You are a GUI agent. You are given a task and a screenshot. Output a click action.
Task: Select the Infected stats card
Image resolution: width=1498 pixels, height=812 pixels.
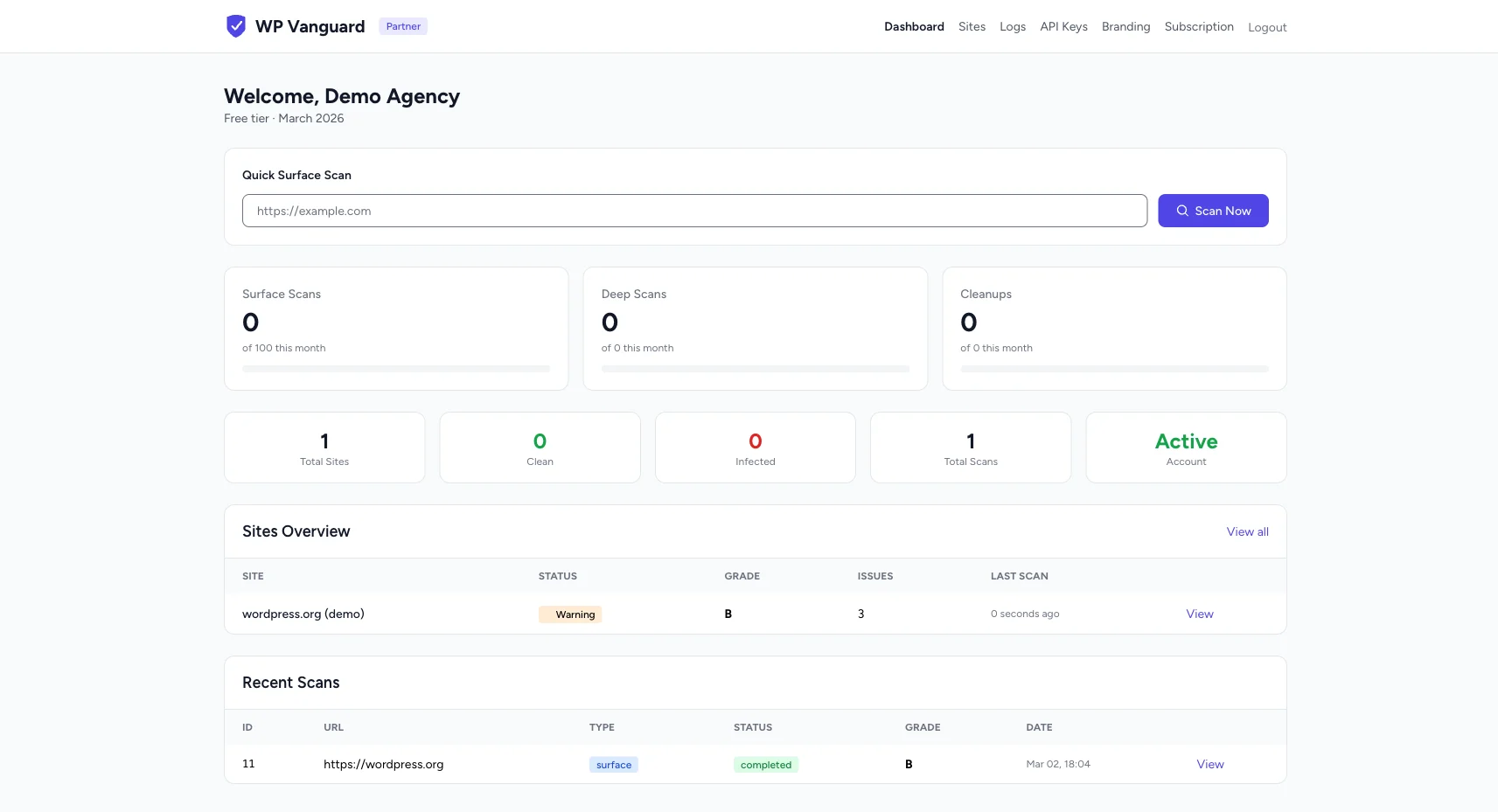[x=755, y=447]
